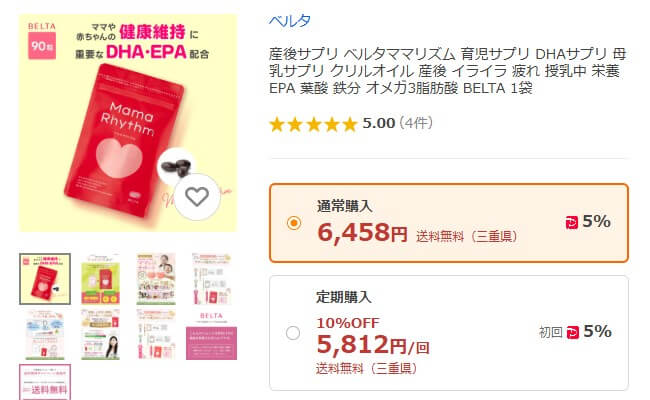Viewport: 650px width, 400px height.
Task: Open the ベルタ brand link
Action: pos(289,21)
